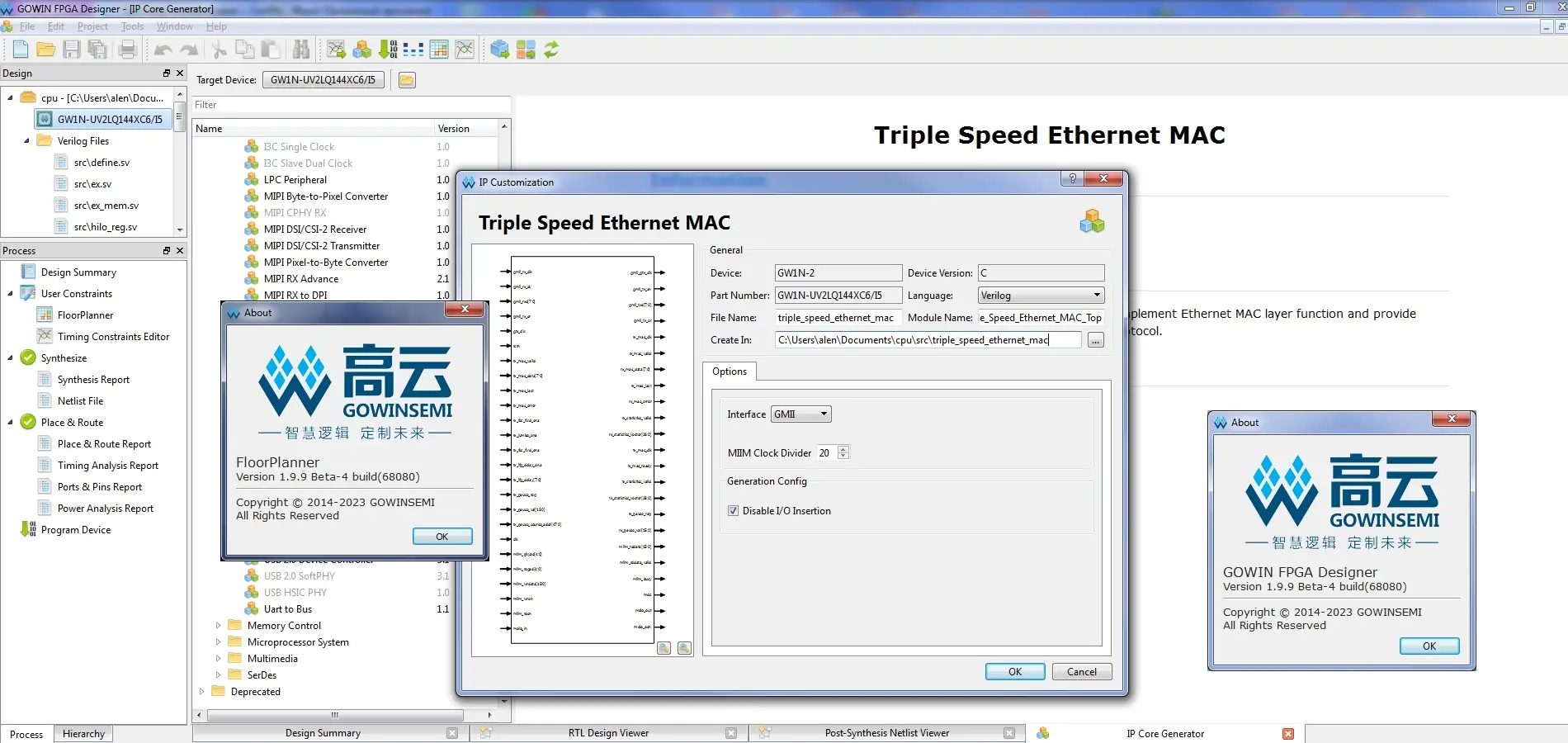This screenshot has height=743, width=1568.
Task: Expand the Memory Control folder
Action: [218, 626]
